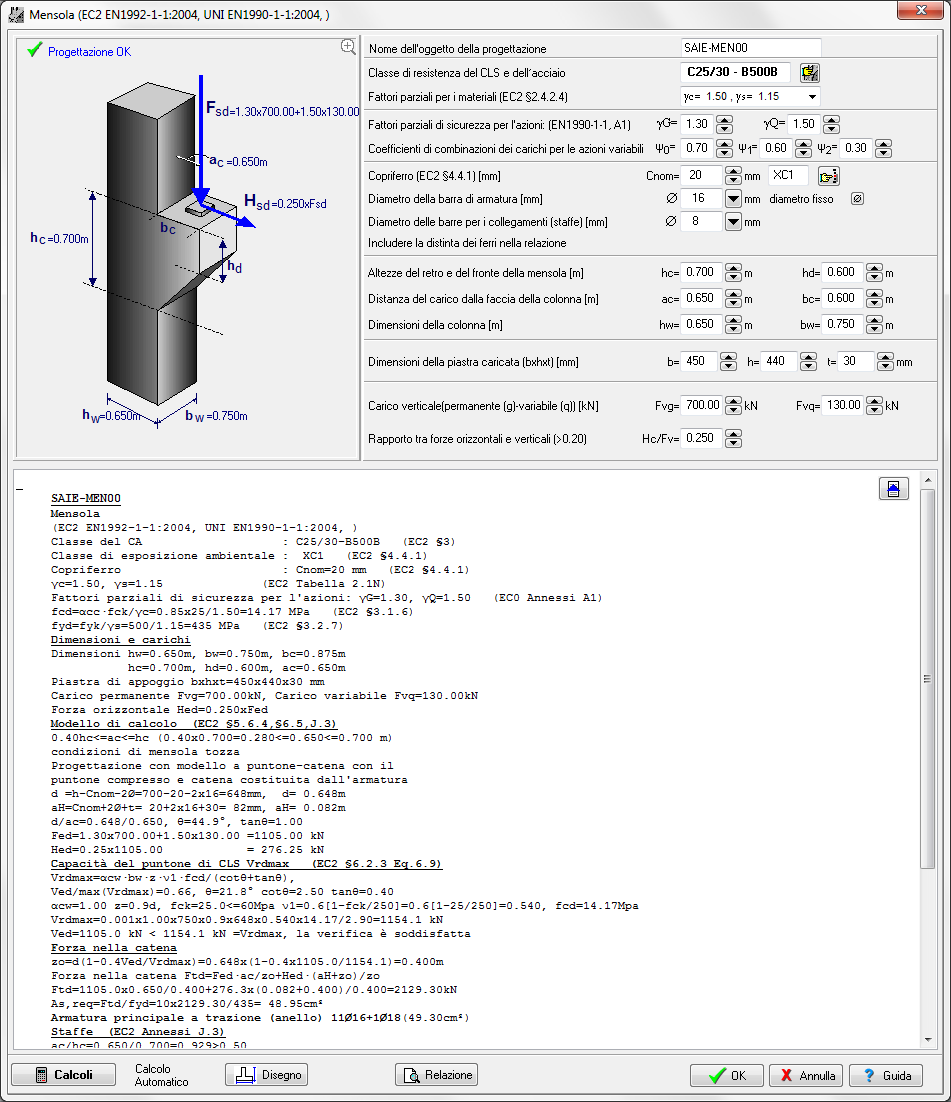
Task: Click the Dimensioni e carichi report heading
Action: [x=120, y=640]
